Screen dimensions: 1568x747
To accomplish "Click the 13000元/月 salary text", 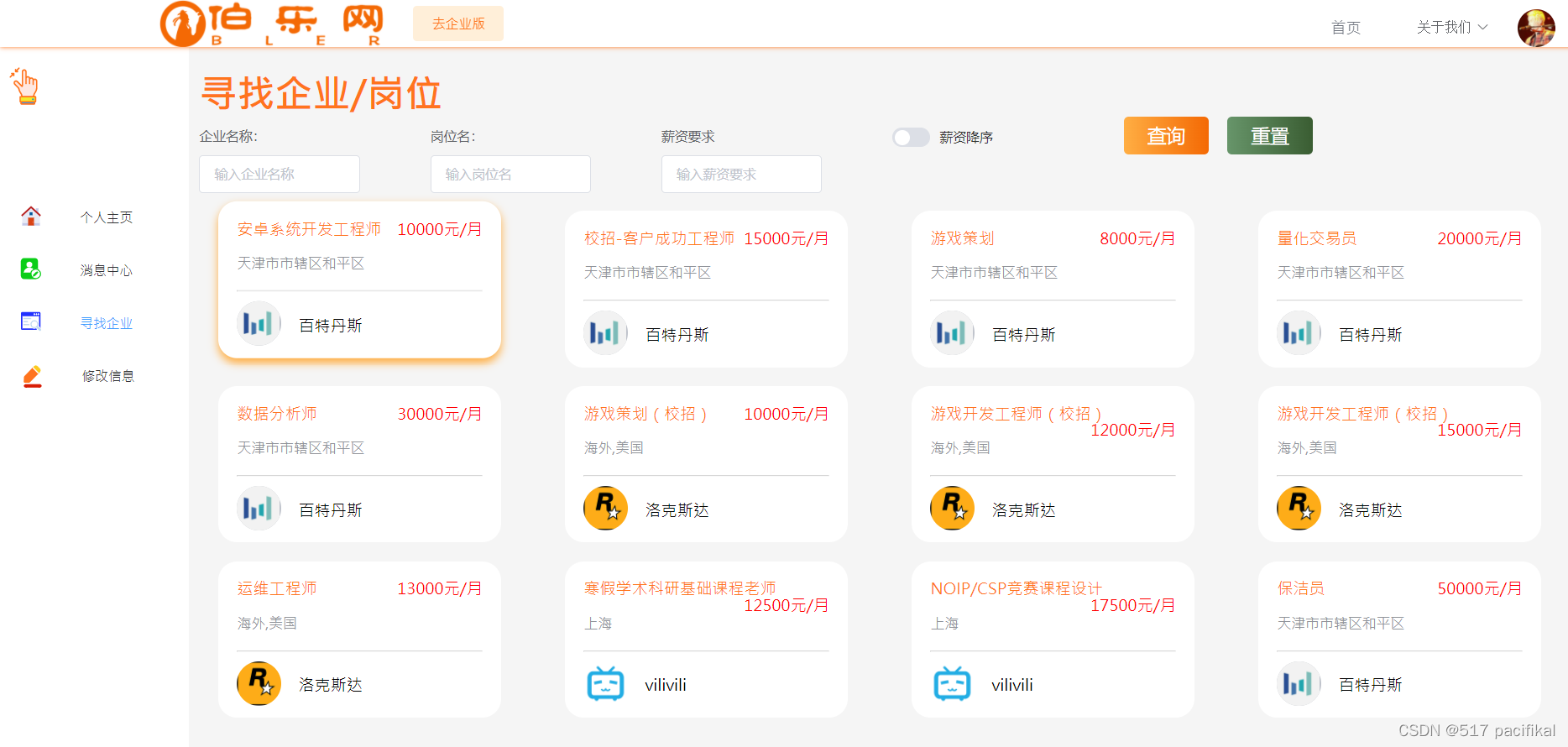I will coord(440,588).
